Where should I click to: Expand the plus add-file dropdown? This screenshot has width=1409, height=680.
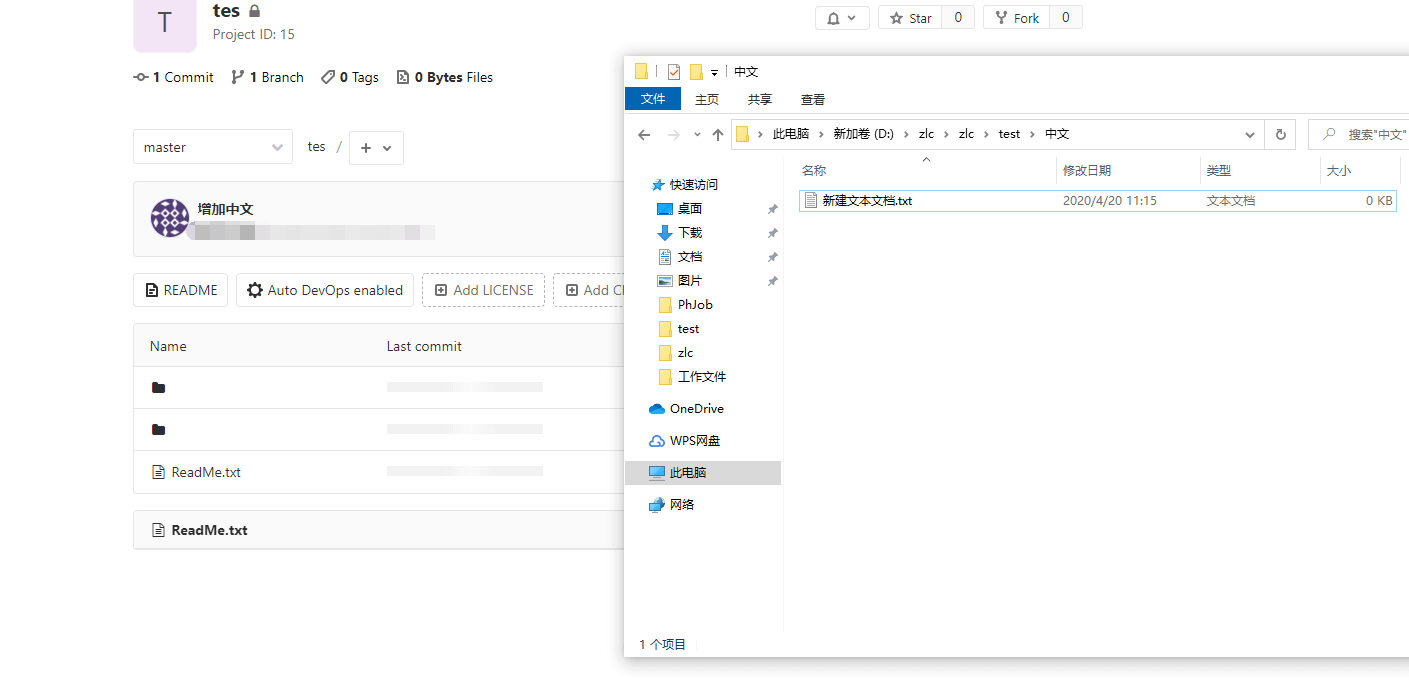click(376, 147)
